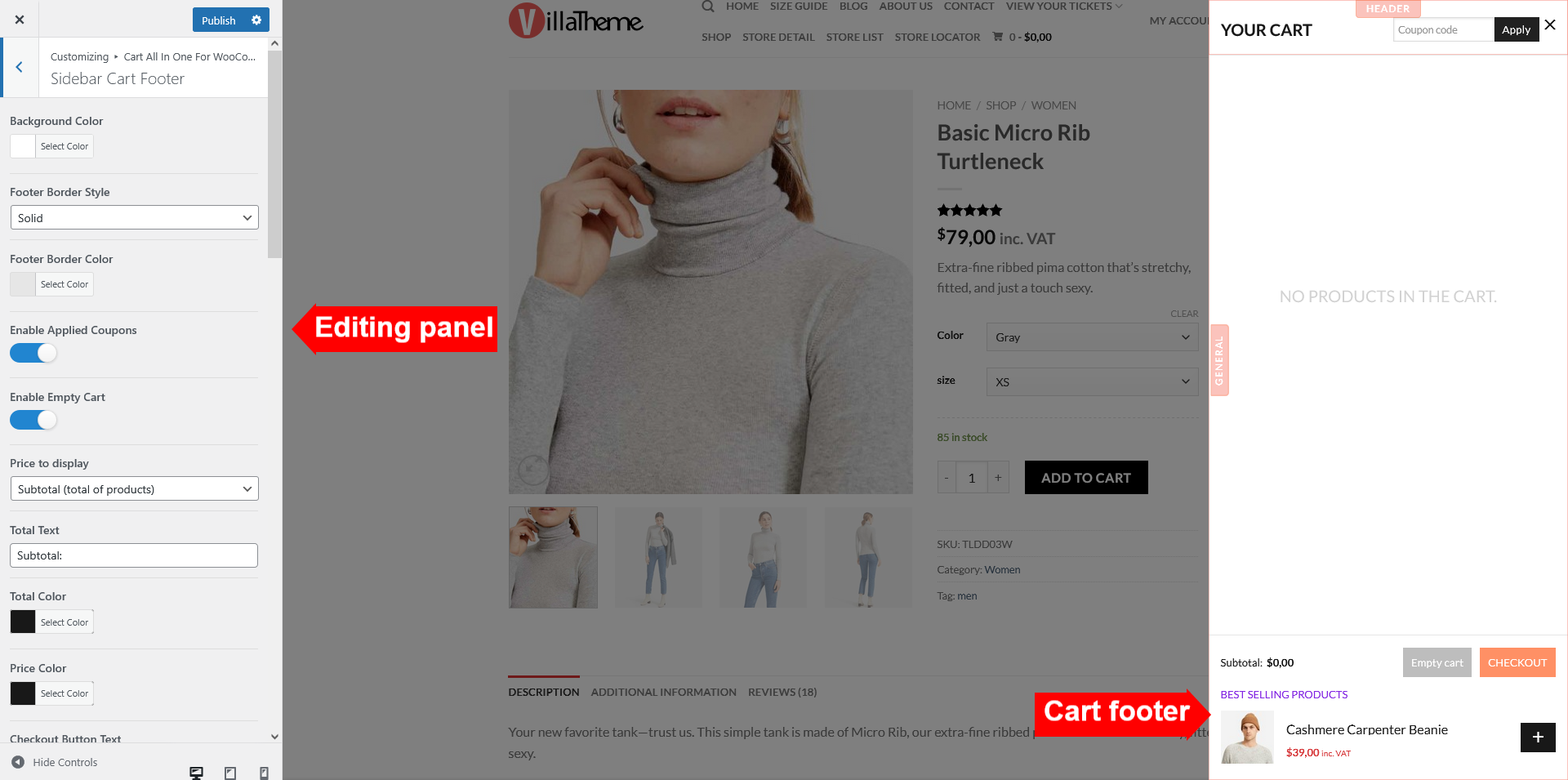The image size is (1568, 780).
Task: Click the Publish settings gear icon
Action: pyautogui.click(x=256, y=20)
